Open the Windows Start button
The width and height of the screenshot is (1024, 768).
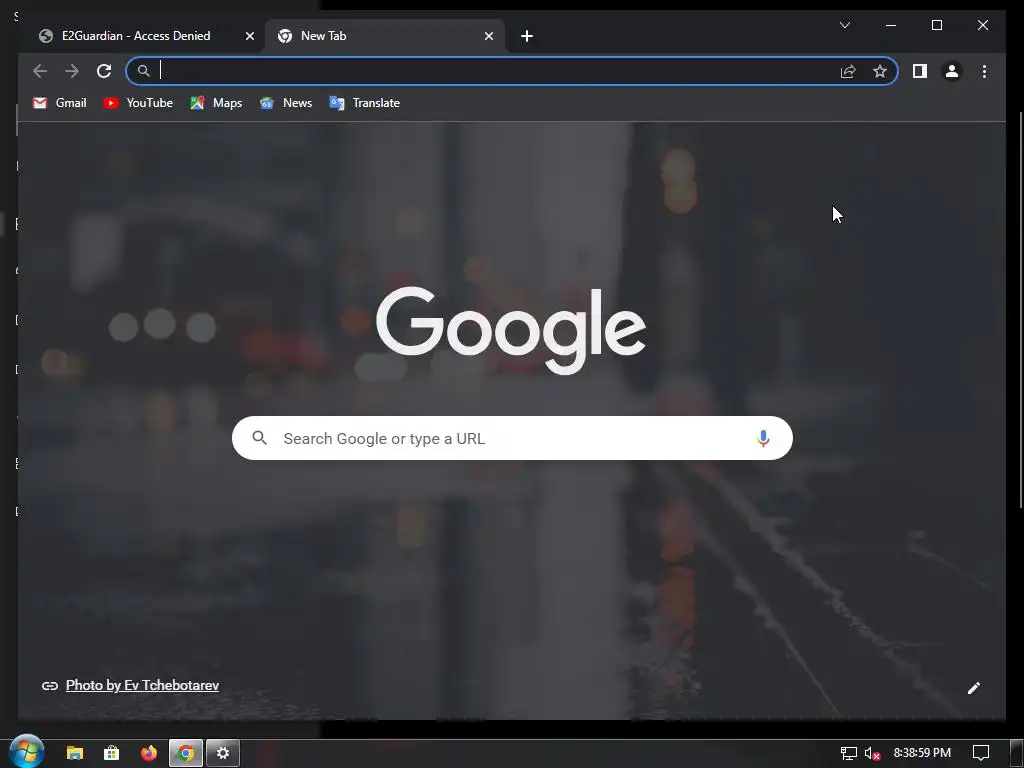[26, 752]
